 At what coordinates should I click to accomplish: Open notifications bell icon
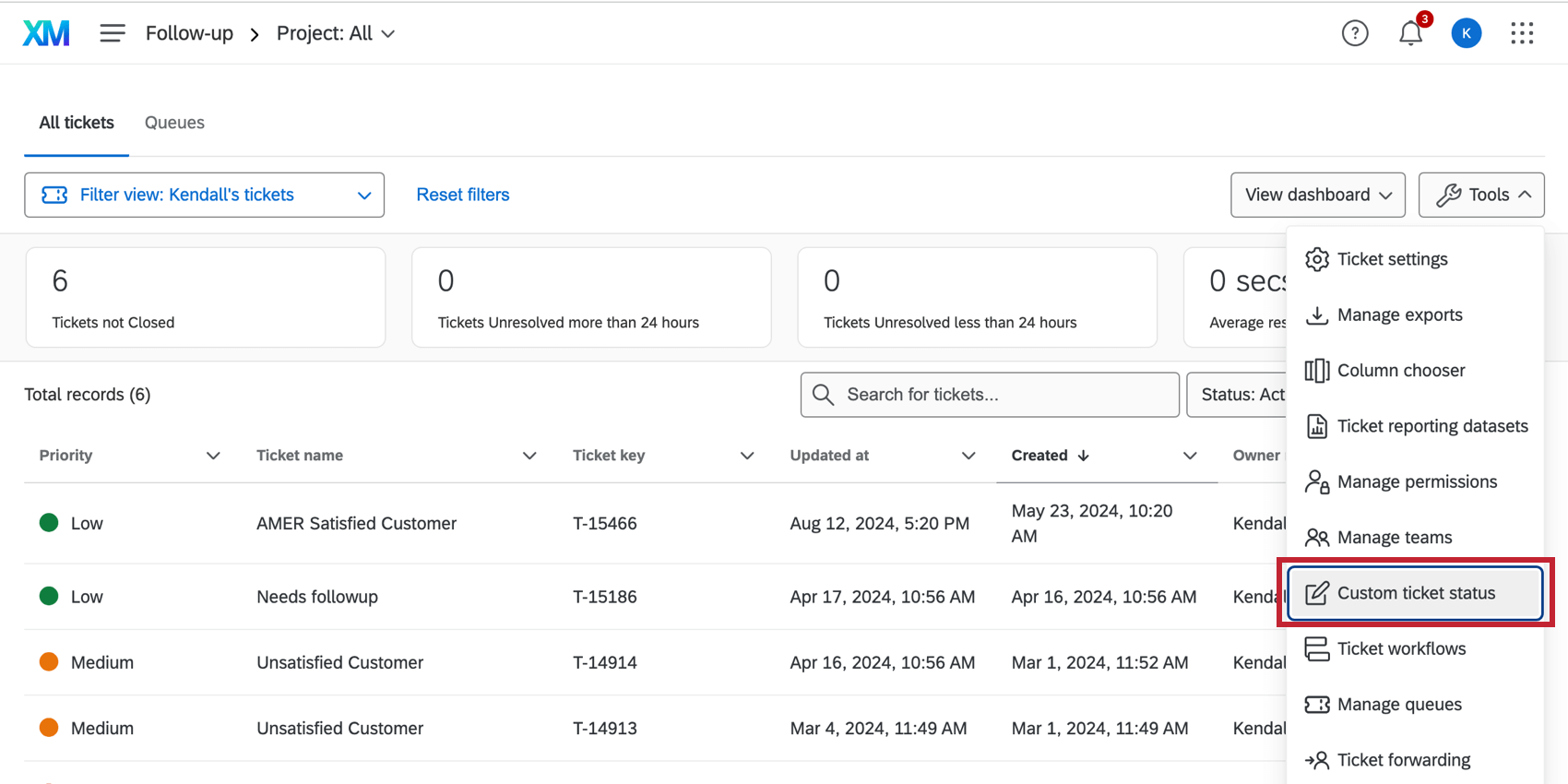[1410, 33]
